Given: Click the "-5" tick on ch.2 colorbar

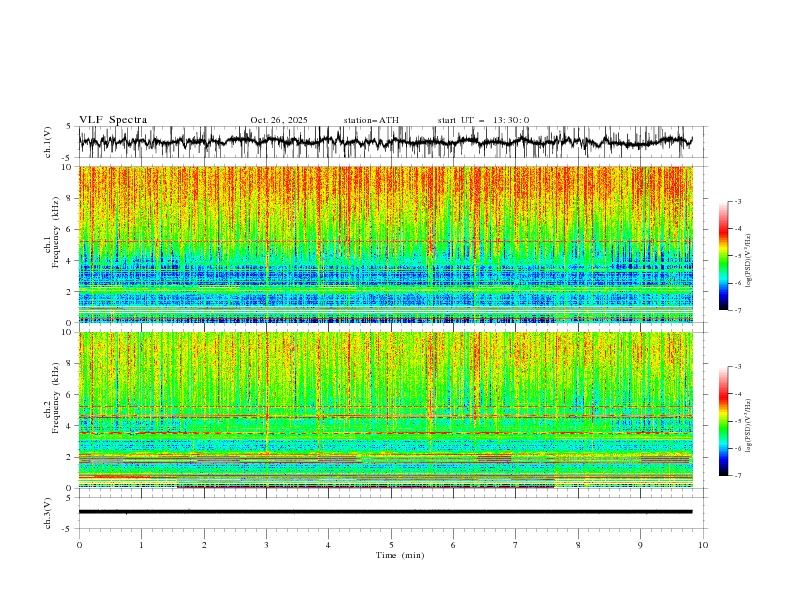Looking at the screenshot, I should coord(738,421).
